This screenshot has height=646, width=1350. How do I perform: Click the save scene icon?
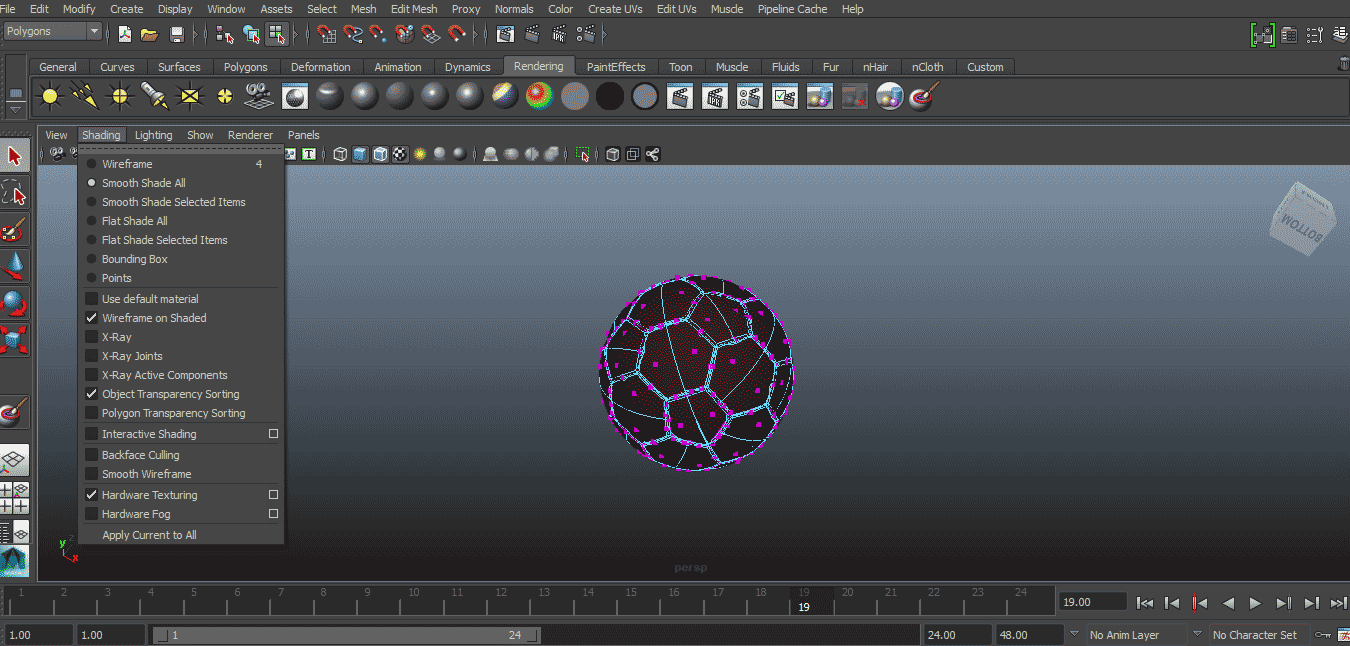(x=177, y=35)
